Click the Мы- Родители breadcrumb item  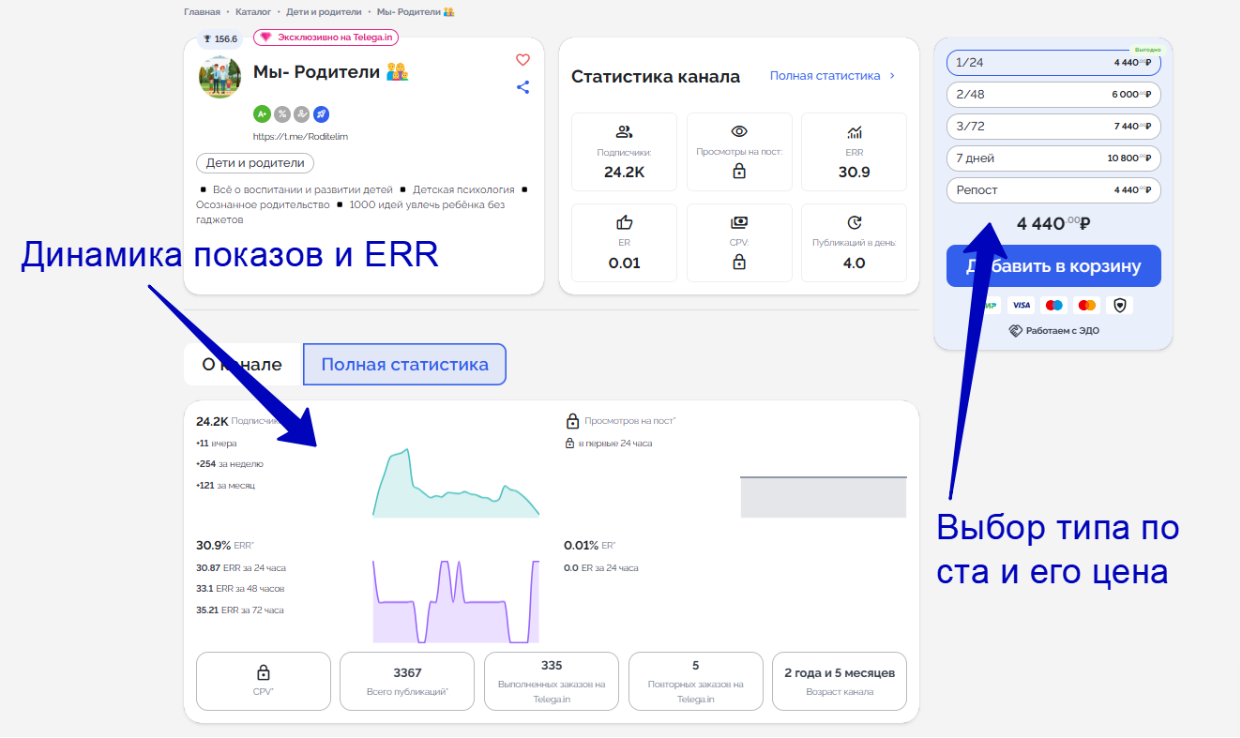coord(415,12)
